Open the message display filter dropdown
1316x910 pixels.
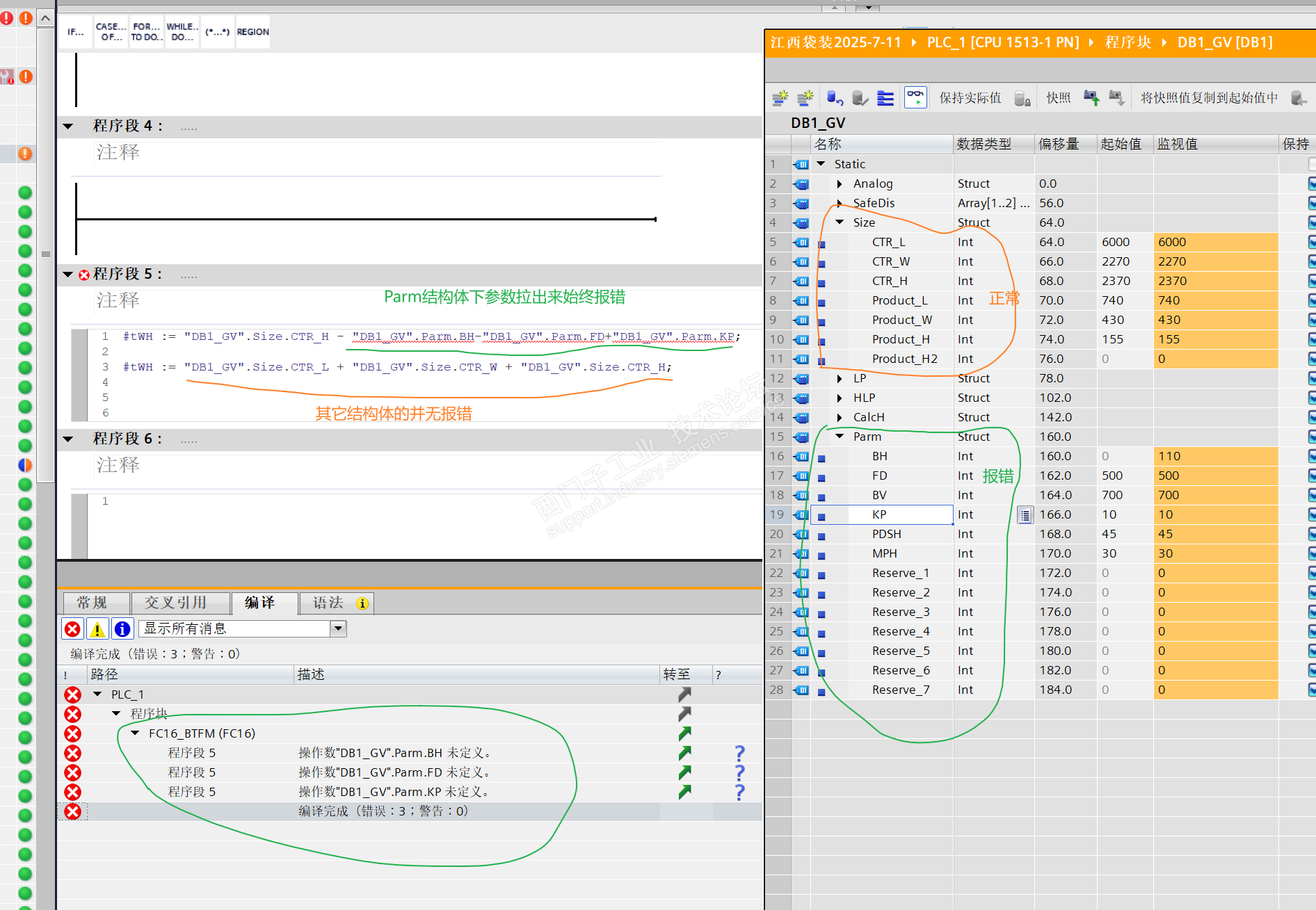click(x=338, y=628)
